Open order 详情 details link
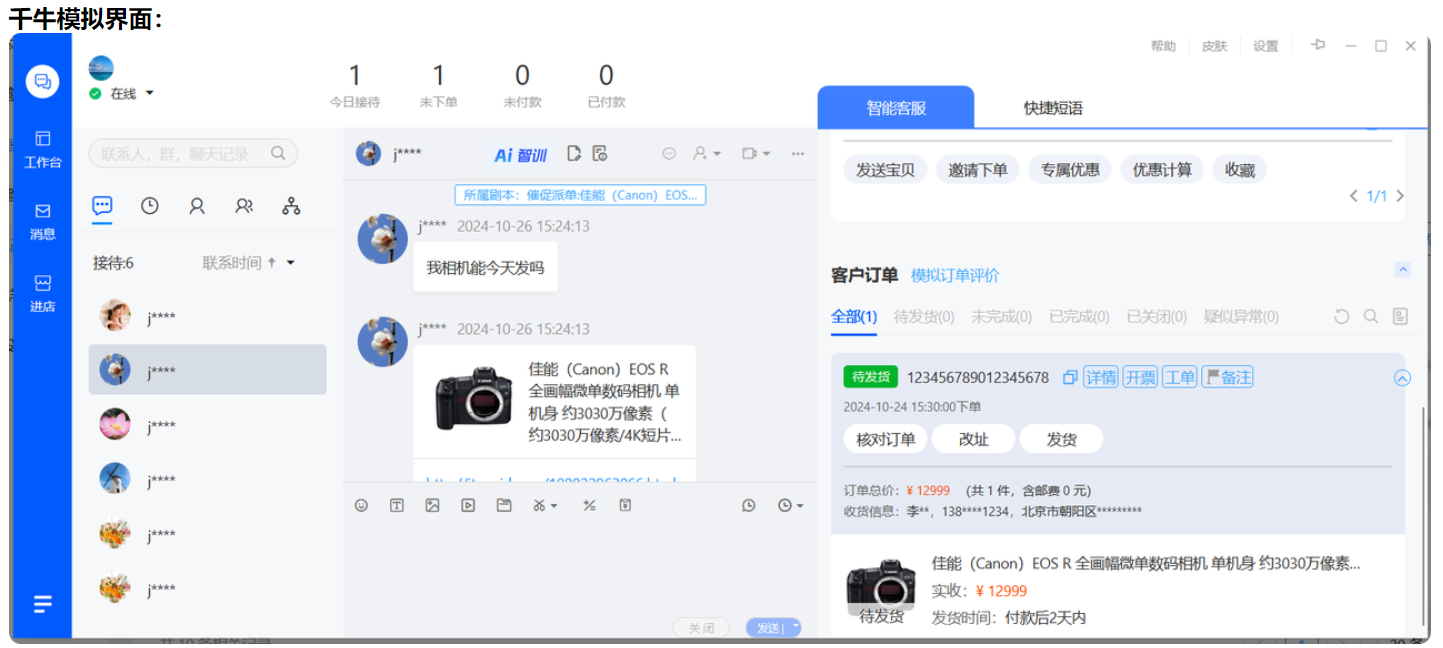 pos(1101,377)
